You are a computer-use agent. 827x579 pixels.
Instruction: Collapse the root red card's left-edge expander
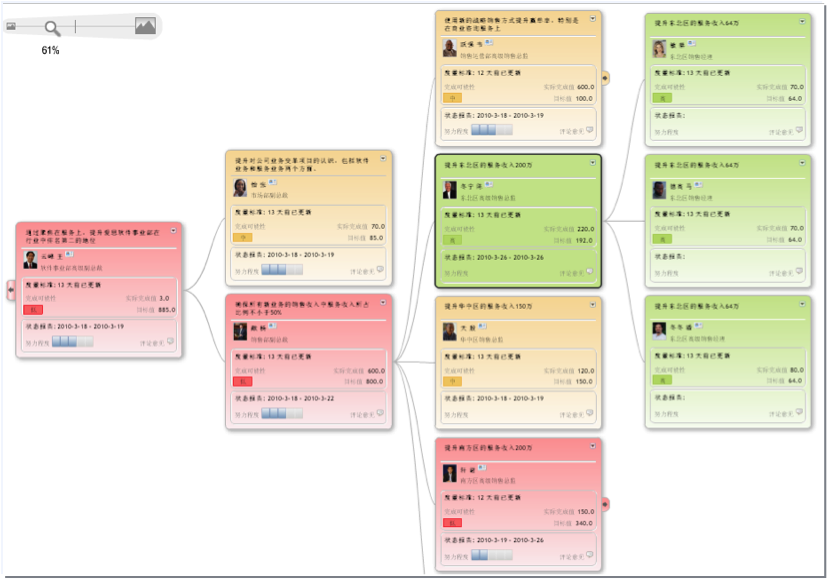pos(12,291)
